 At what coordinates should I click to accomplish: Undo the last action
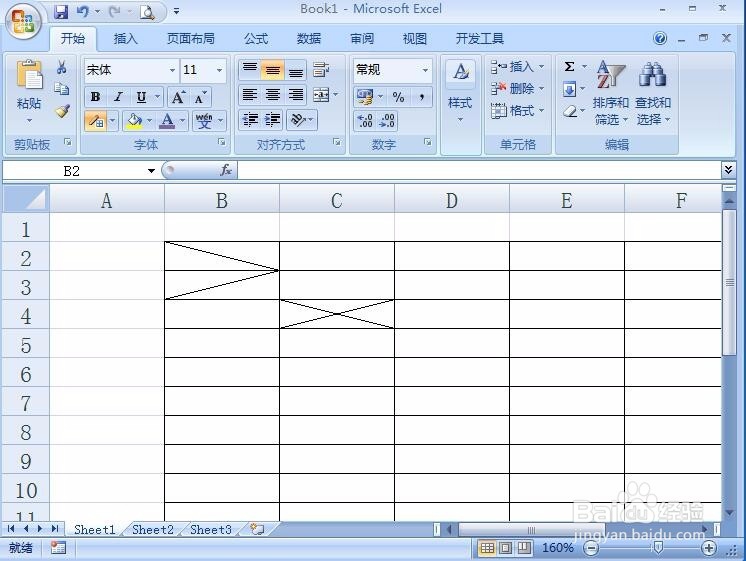pyautogui.click(x=83, y=11)
